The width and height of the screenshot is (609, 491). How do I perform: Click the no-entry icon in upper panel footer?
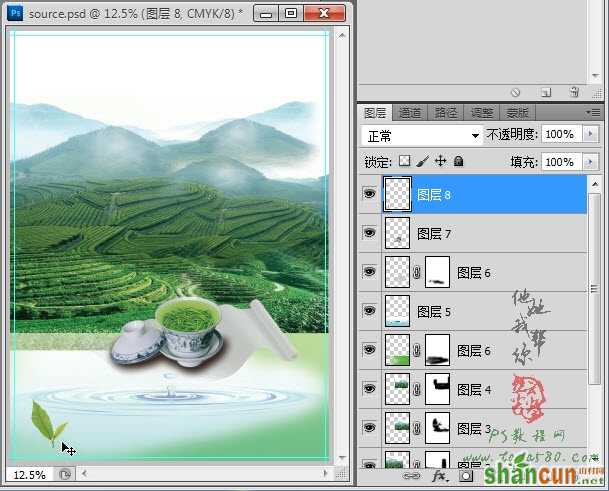pos(515,92)
